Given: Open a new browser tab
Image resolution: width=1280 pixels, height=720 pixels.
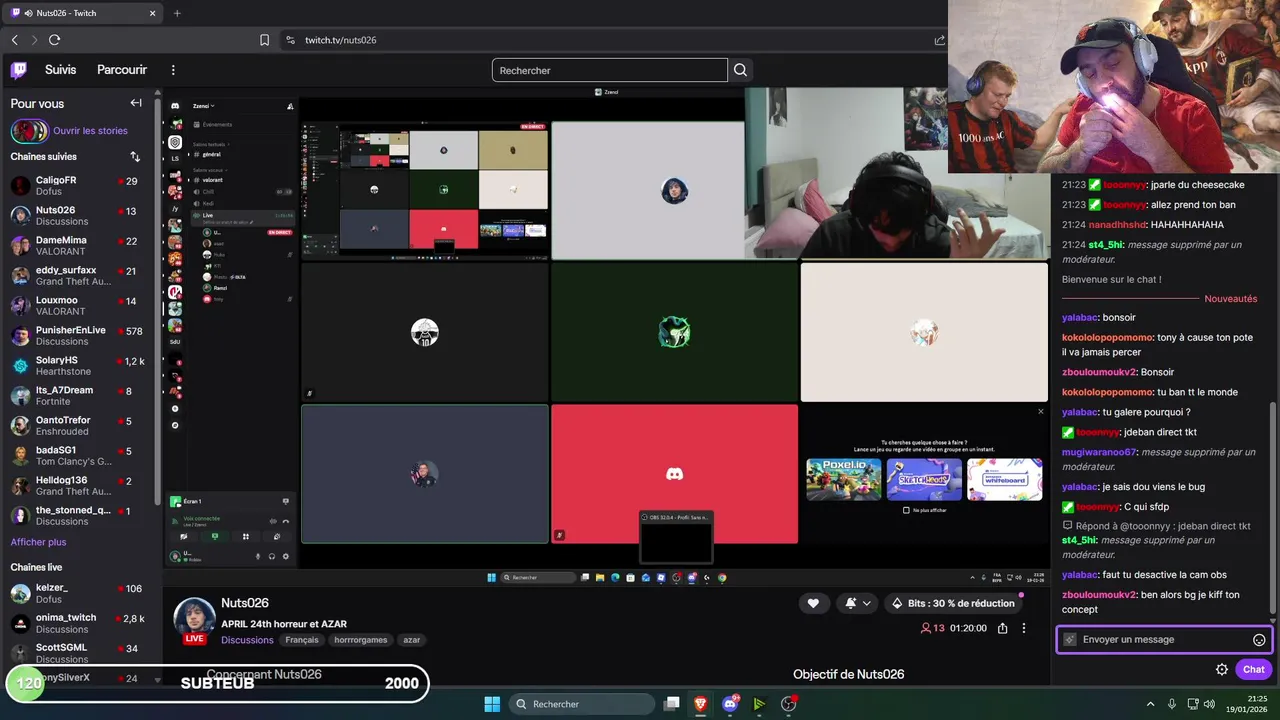Looking at the screenshot, I should coord(177,13).
